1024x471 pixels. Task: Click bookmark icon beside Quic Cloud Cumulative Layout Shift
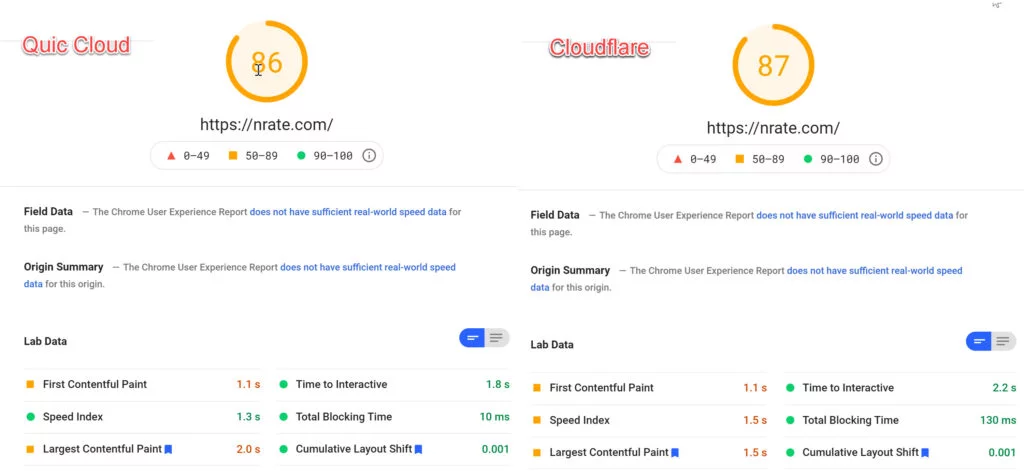[419, 449]
